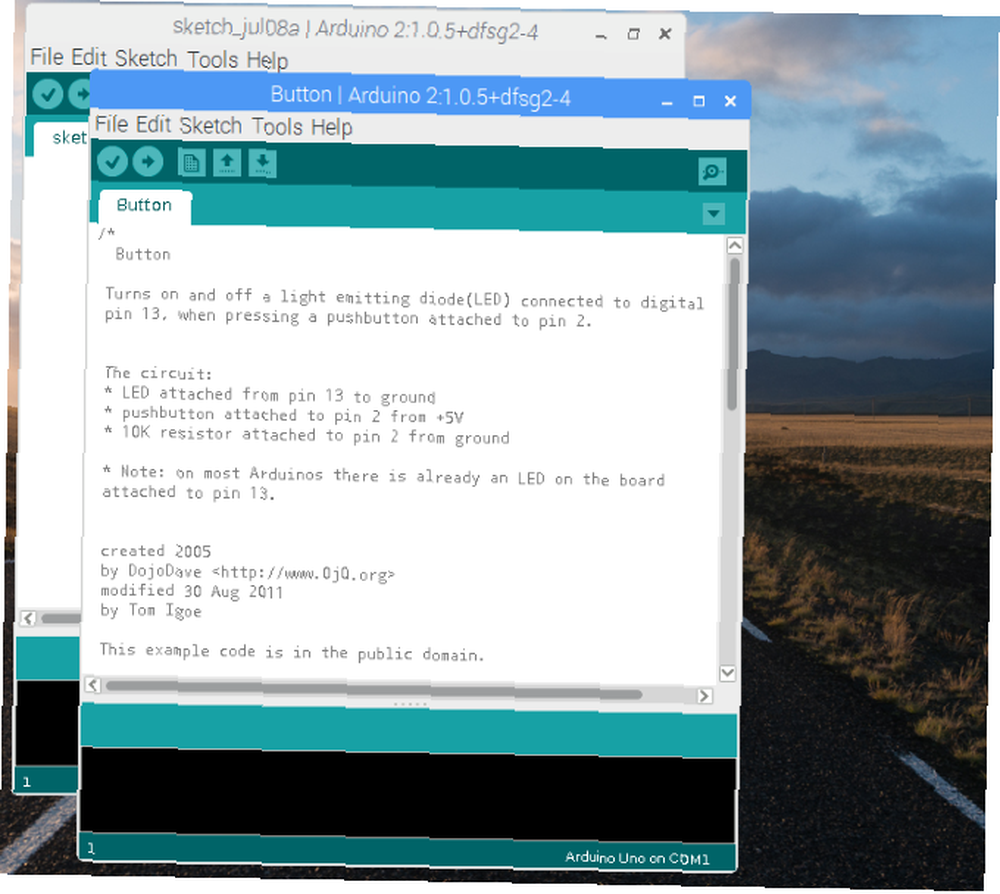The height and width of the screenshot is (894, 1000).
Task: Open File menu in Button window
Action: [x=112, y=124]
